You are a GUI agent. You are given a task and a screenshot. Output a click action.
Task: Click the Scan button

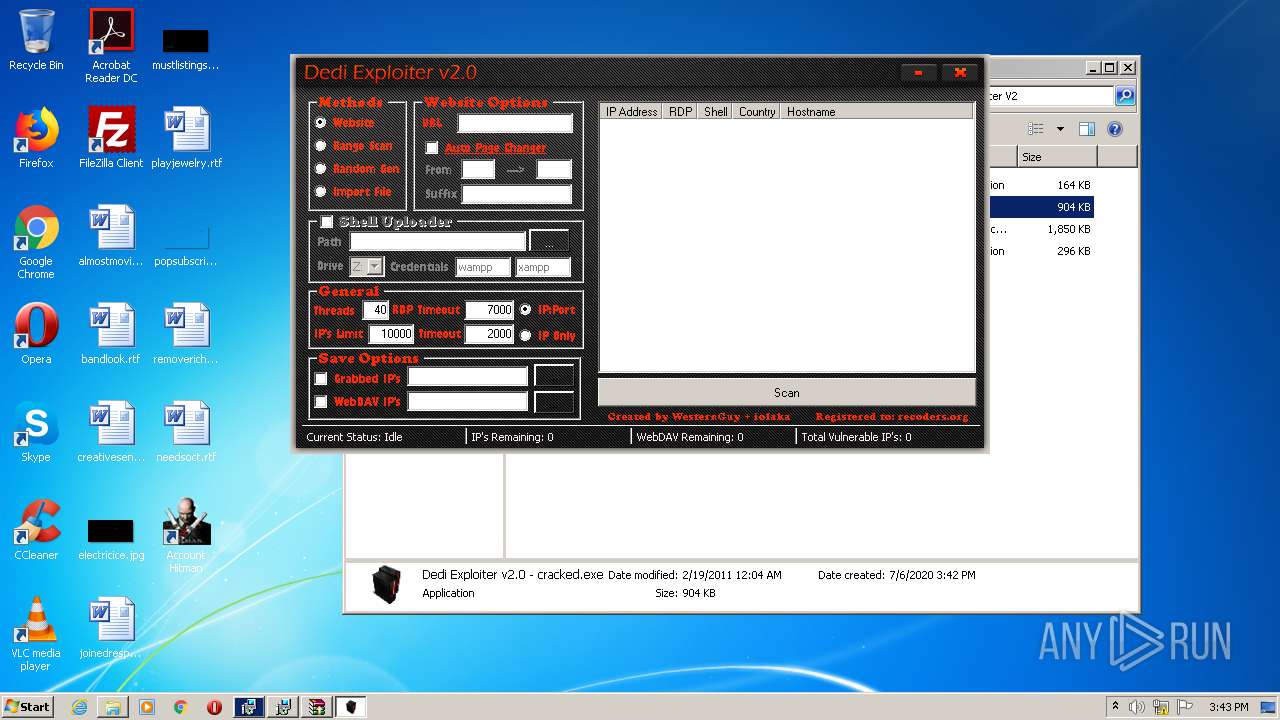point(787,393)
